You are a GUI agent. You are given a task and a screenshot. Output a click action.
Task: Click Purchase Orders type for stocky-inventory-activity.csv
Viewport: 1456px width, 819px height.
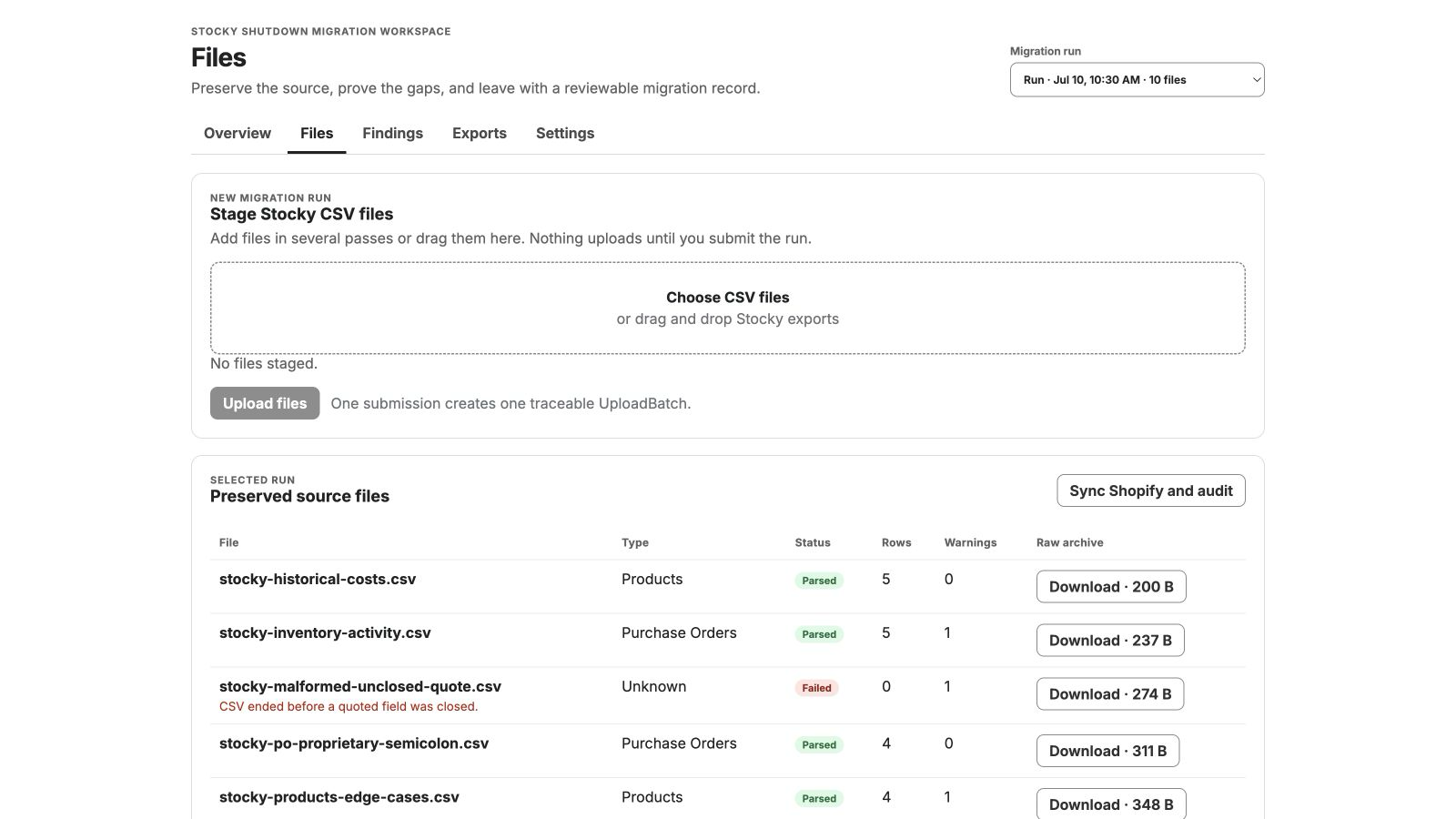tap(679, 632)
